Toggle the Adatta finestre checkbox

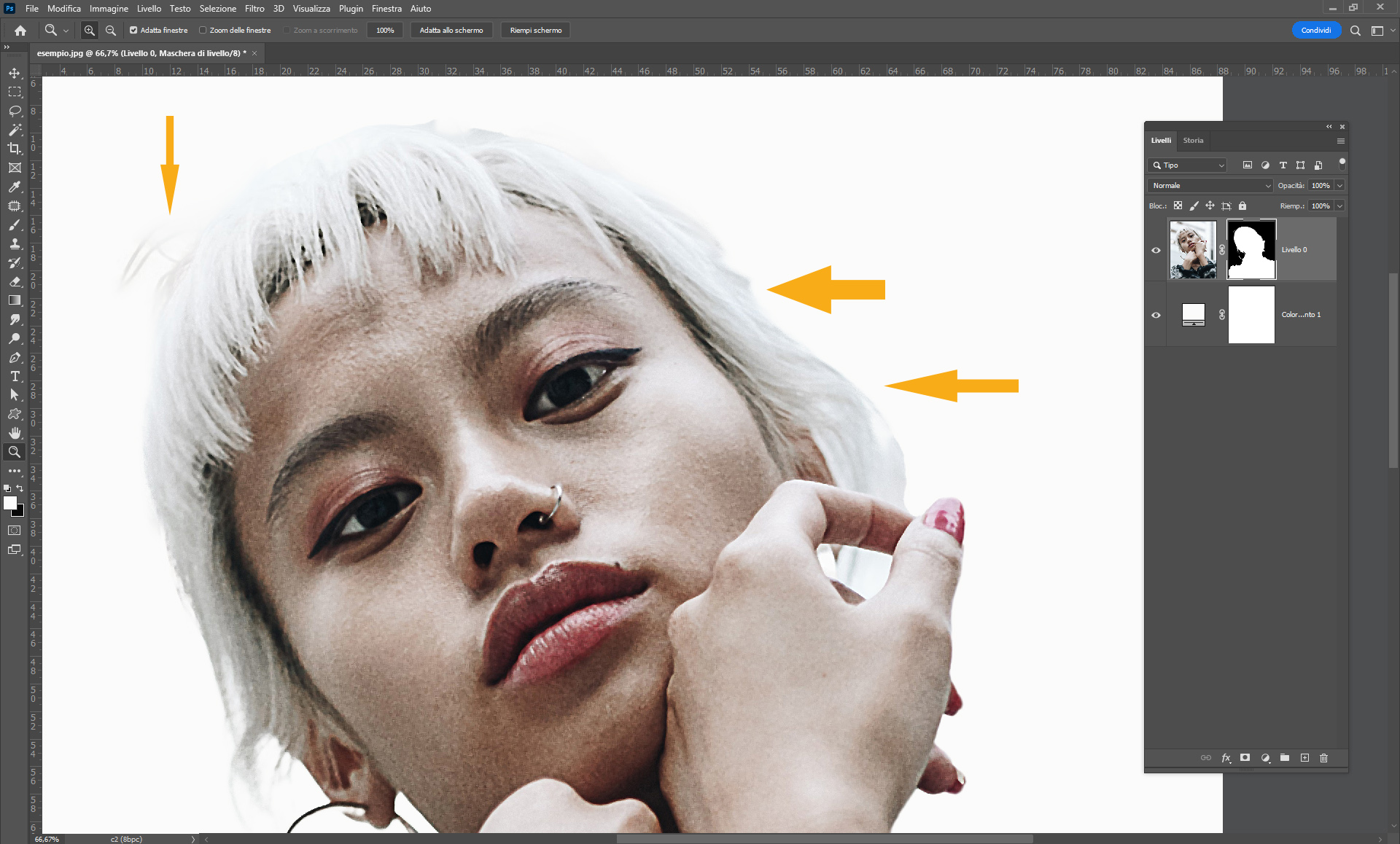(x=133, y=31)
